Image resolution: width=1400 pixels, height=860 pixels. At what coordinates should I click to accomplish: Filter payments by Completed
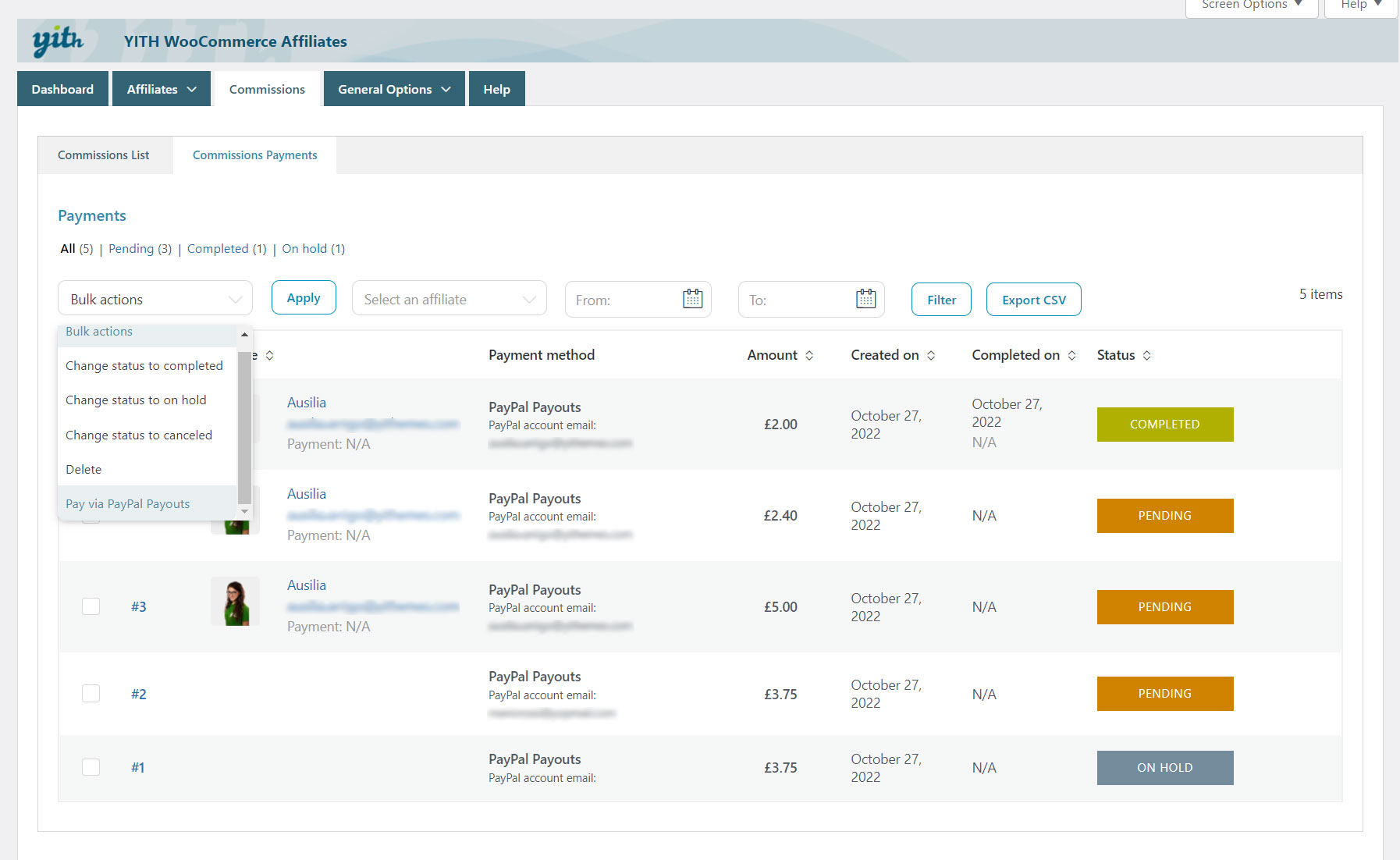[218, 248]
